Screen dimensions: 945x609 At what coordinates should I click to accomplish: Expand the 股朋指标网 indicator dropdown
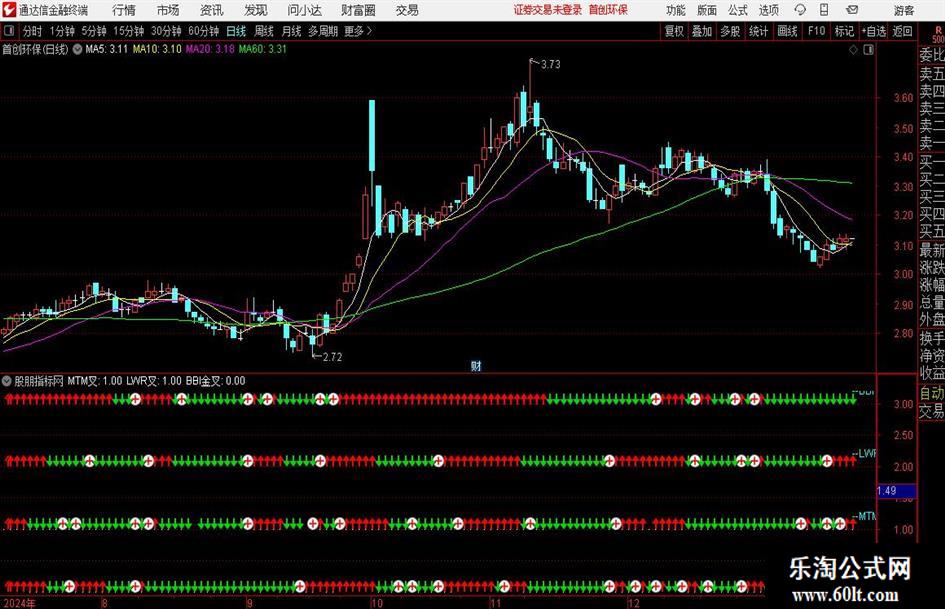click(x=7, y=381)
